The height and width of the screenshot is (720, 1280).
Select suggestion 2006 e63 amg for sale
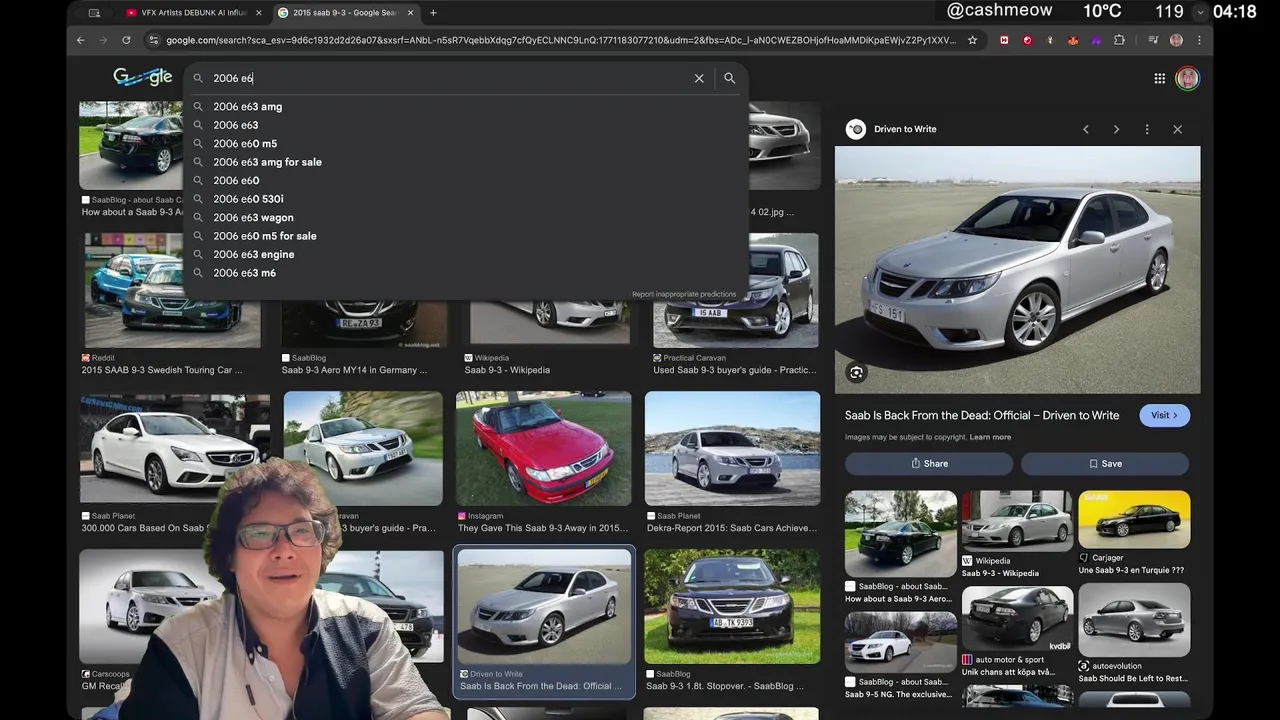(267, 162)
